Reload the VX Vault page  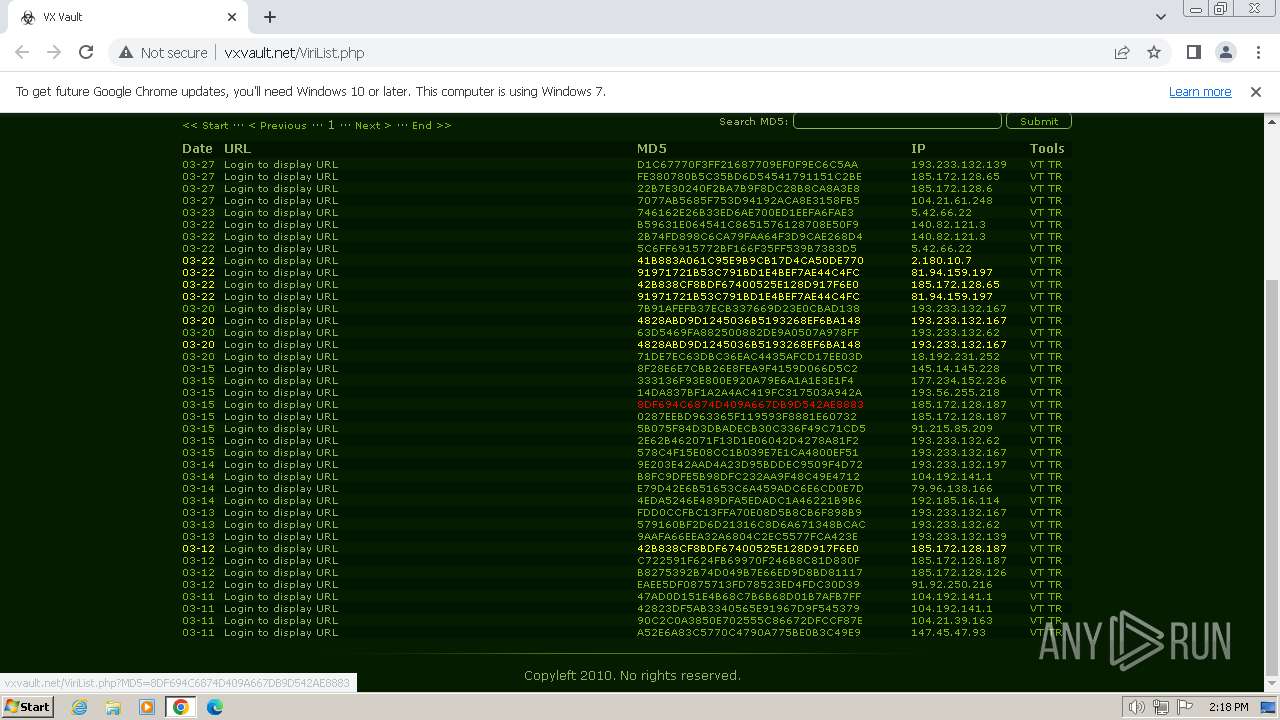click(x=86, y=53)
